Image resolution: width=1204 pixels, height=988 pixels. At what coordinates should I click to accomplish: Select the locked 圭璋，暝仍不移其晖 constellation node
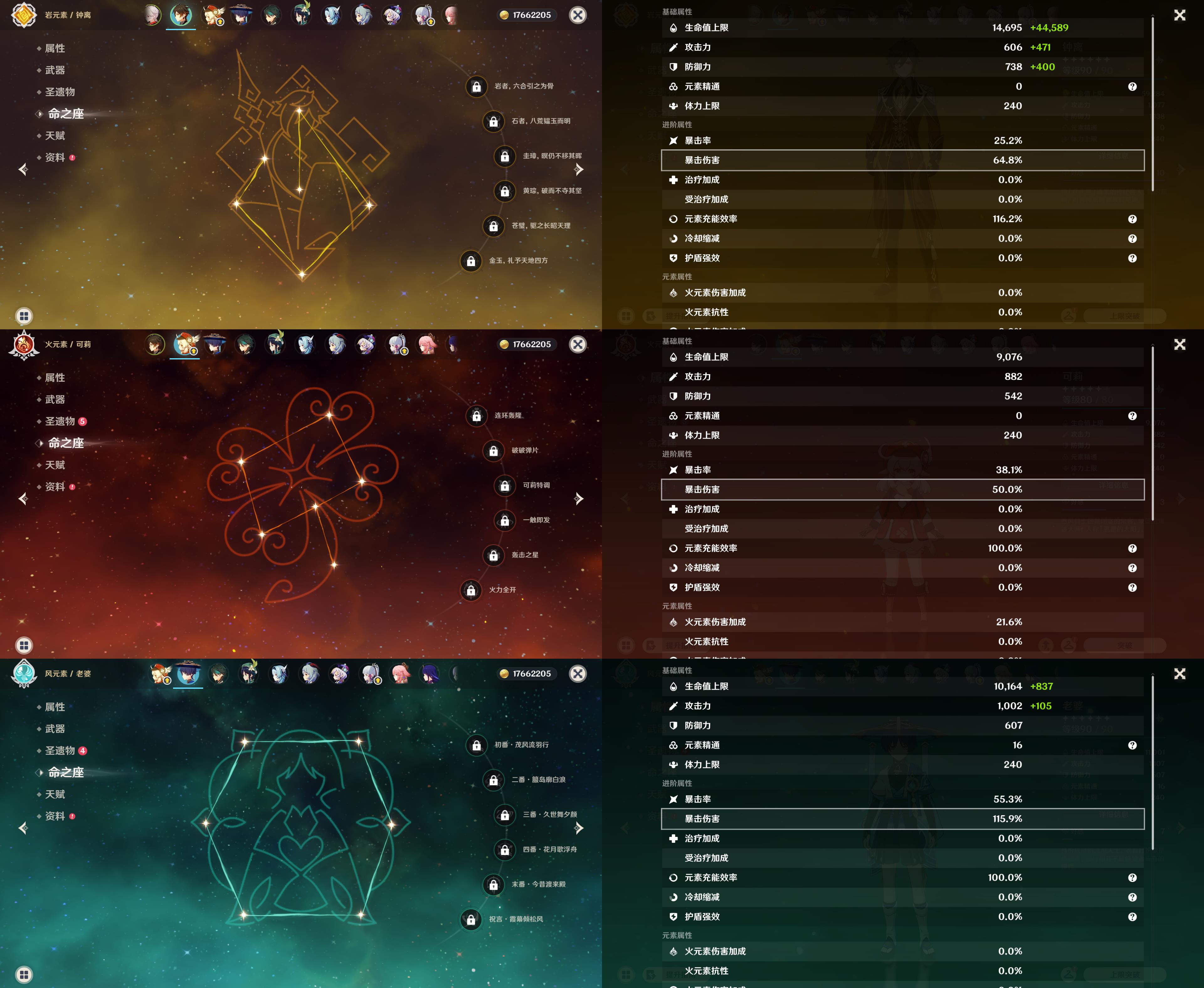coord(505,156)
